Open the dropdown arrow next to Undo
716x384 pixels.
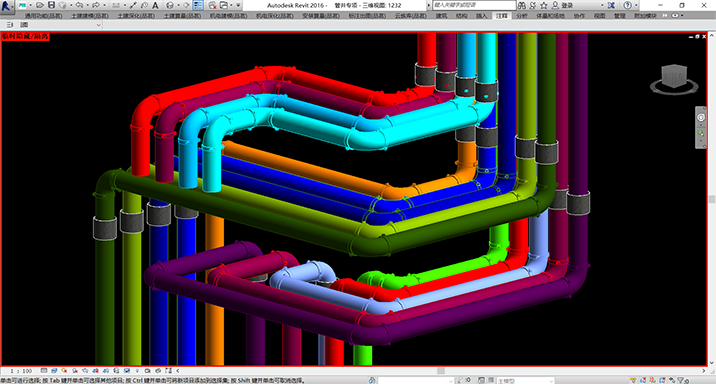coord(87,5)
